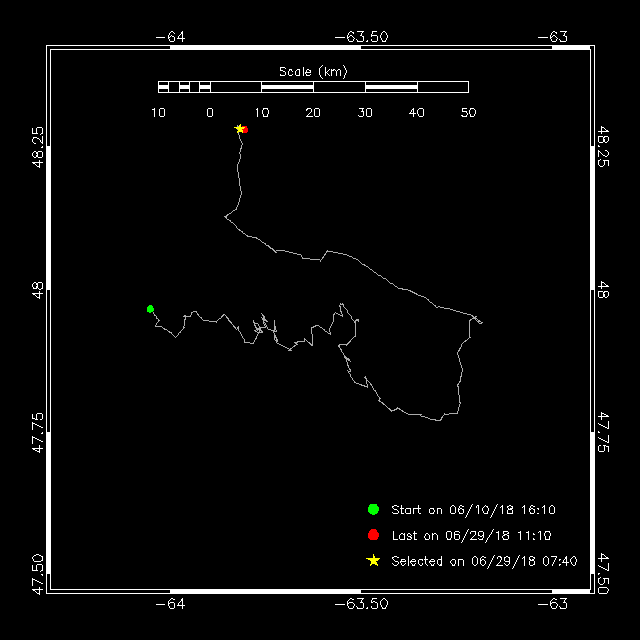Click the red last-position marker on the map

245,130
